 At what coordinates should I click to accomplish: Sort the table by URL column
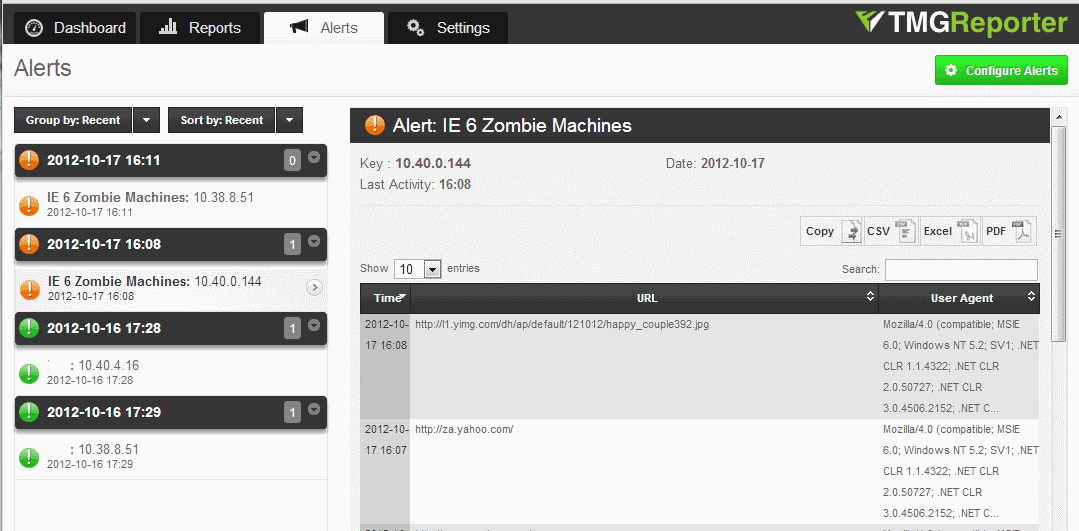(645, 298)
